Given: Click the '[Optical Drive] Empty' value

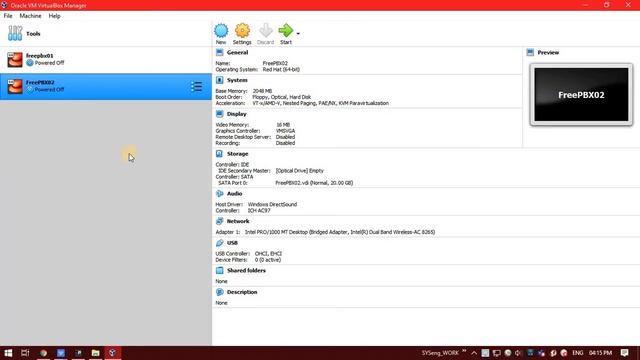Looking at the screenshot, I should point(300,171).
